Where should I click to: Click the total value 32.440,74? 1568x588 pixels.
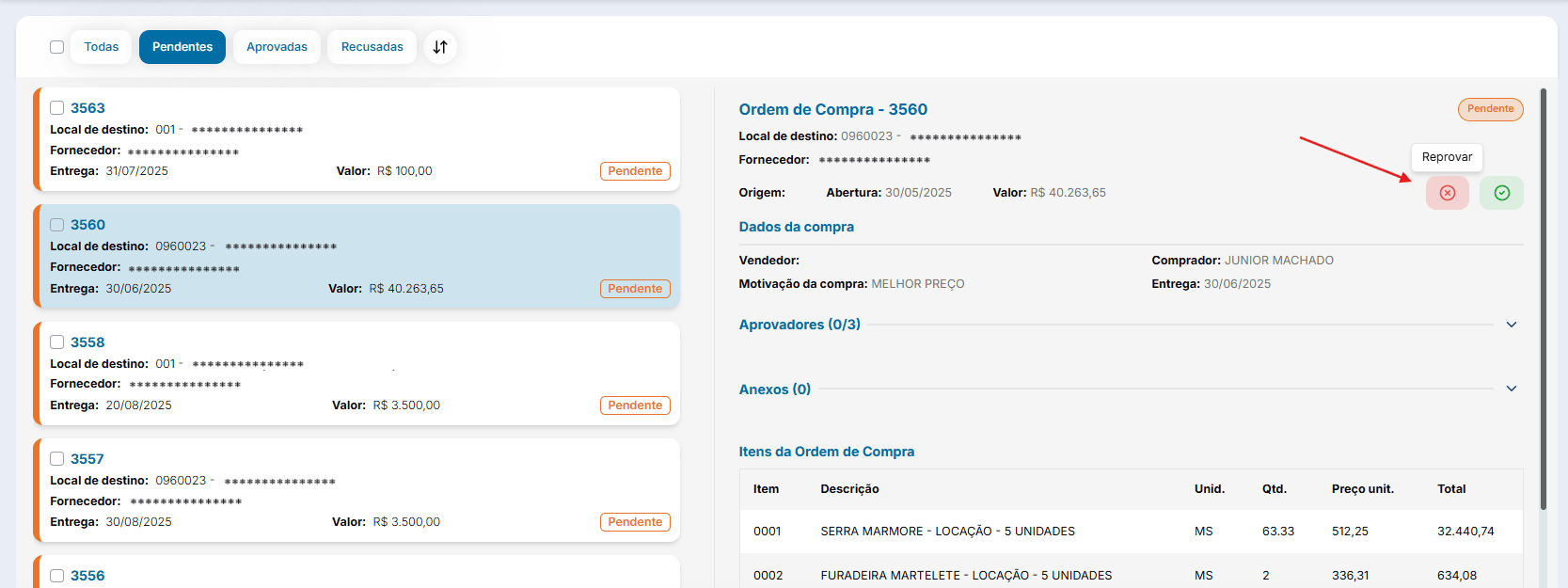click(1465, 532)
